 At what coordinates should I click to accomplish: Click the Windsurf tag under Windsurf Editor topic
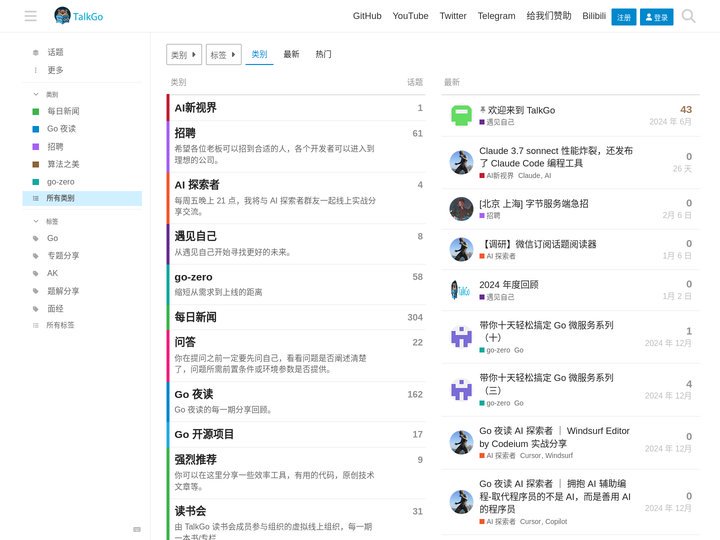[559, 456]
